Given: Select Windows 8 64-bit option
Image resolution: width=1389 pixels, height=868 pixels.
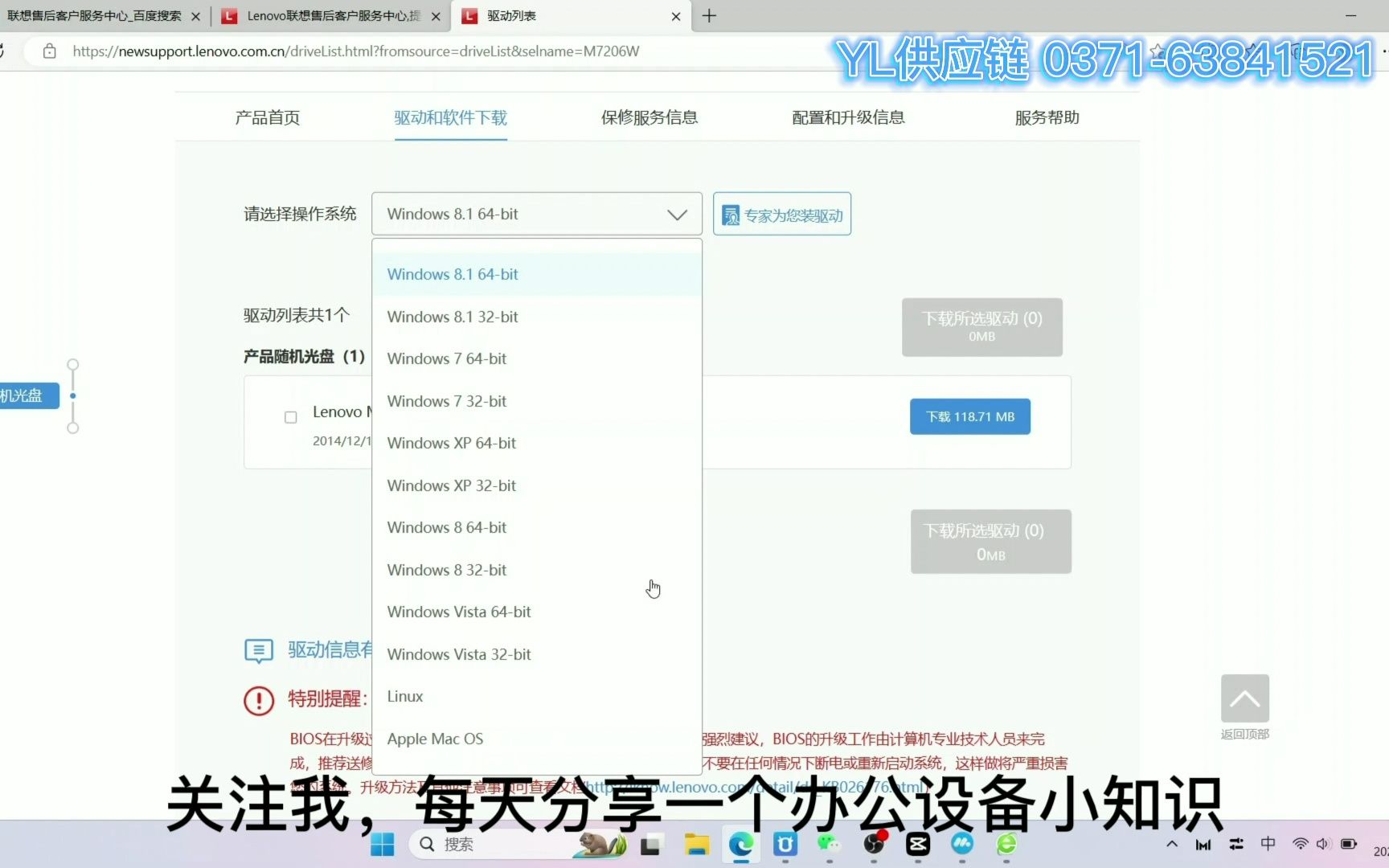Looking at the screenshot, I should (x=537, y=527).
